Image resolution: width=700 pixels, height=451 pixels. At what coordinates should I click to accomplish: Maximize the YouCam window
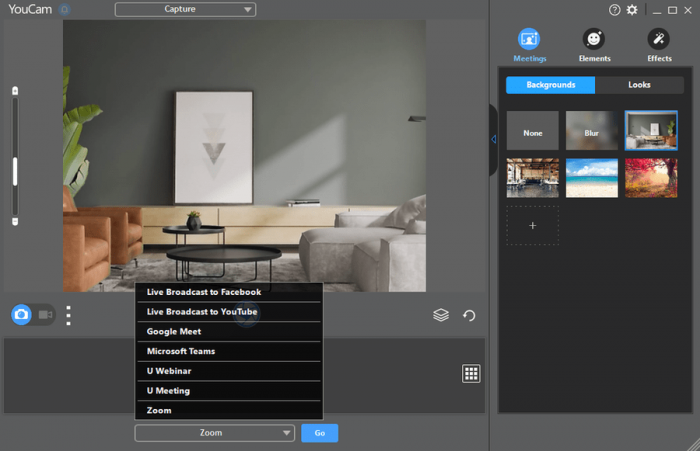click(x=672, y=10)
